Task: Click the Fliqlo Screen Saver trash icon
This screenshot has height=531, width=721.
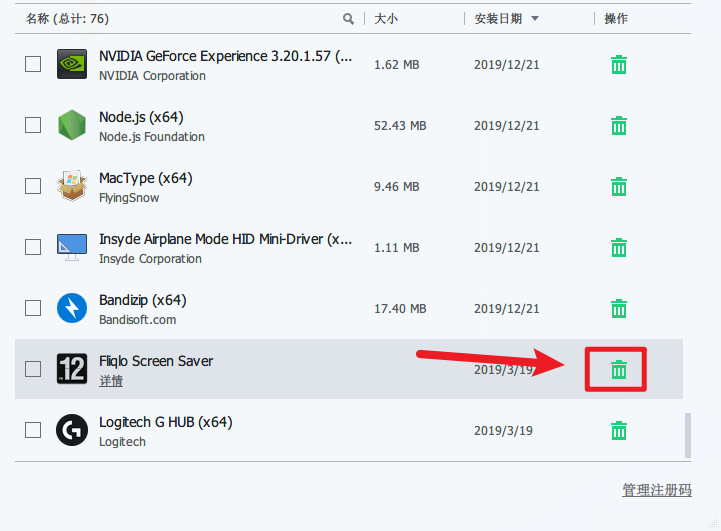Action: 618,370
